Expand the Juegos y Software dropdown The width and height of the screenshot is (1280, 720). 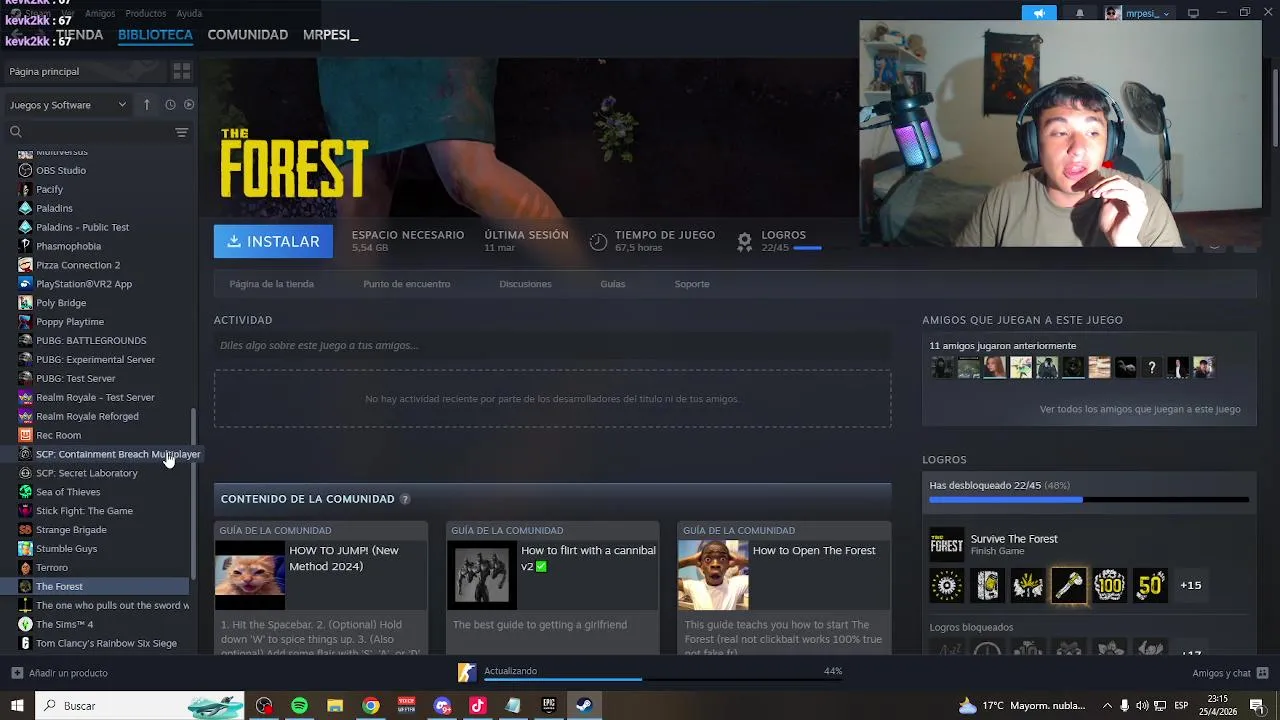coord(68,104)
